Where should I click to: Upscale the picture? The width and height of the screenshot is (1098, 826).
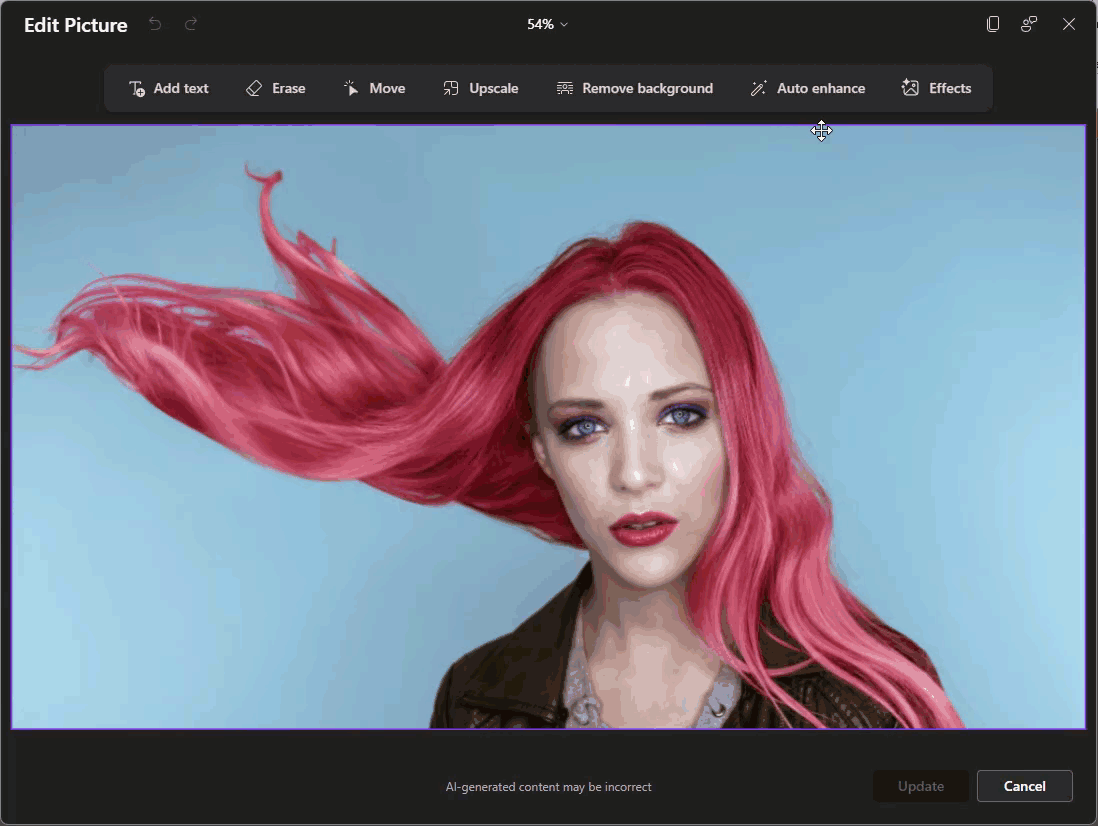[481, 88]
